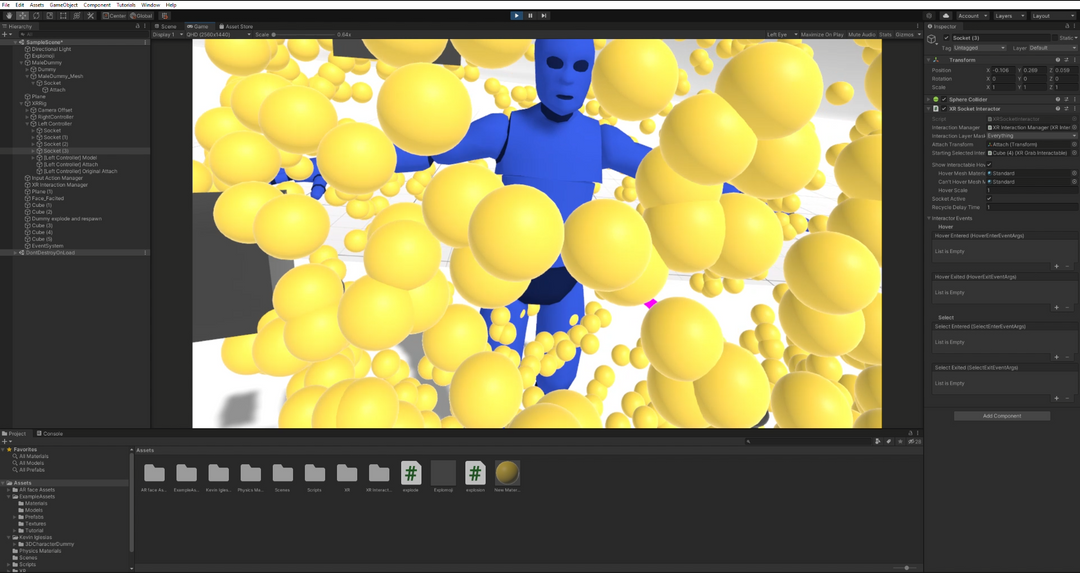Click the Add Component button

point(1001,416)
